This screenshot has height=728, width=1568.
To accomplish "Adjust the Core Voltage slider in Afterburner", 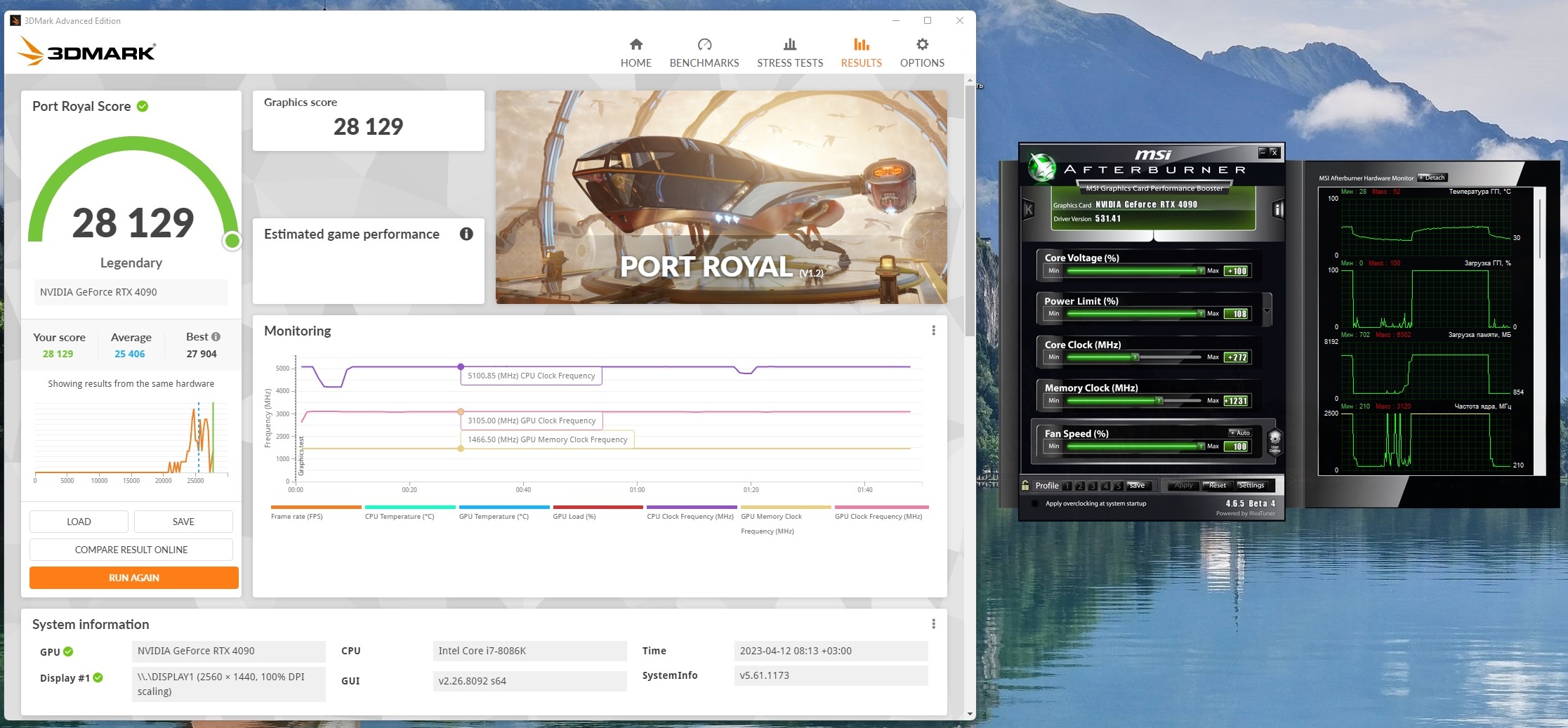I will click(x=1134, y=270).
